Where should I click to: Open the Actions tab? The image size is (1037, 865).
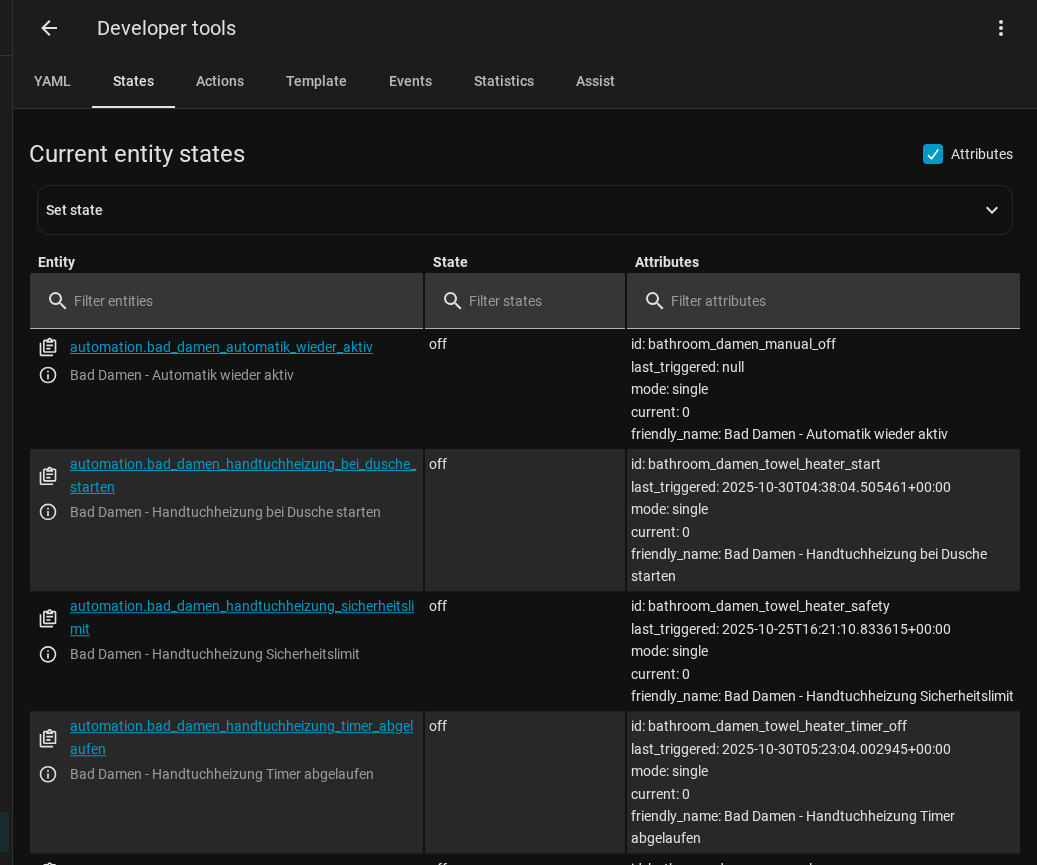click(220, 81)
